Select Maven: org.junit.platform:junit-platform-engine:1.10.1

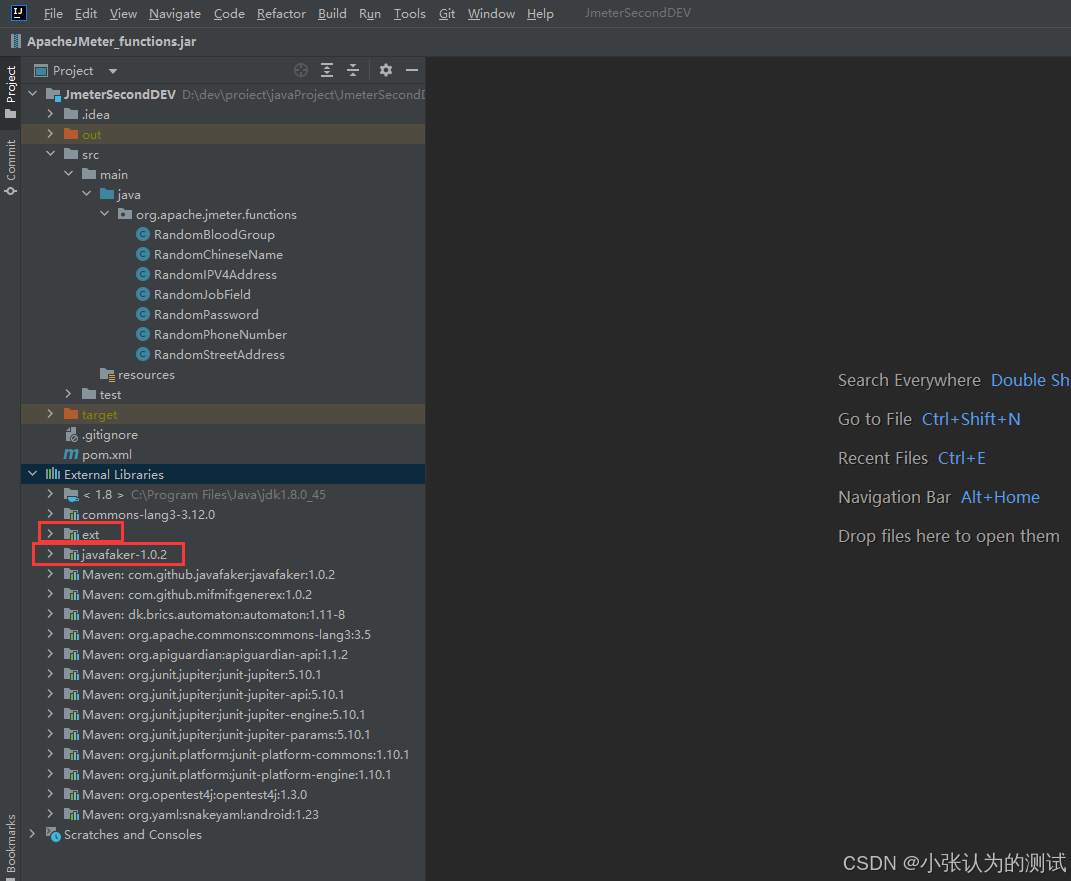[236, 774]
